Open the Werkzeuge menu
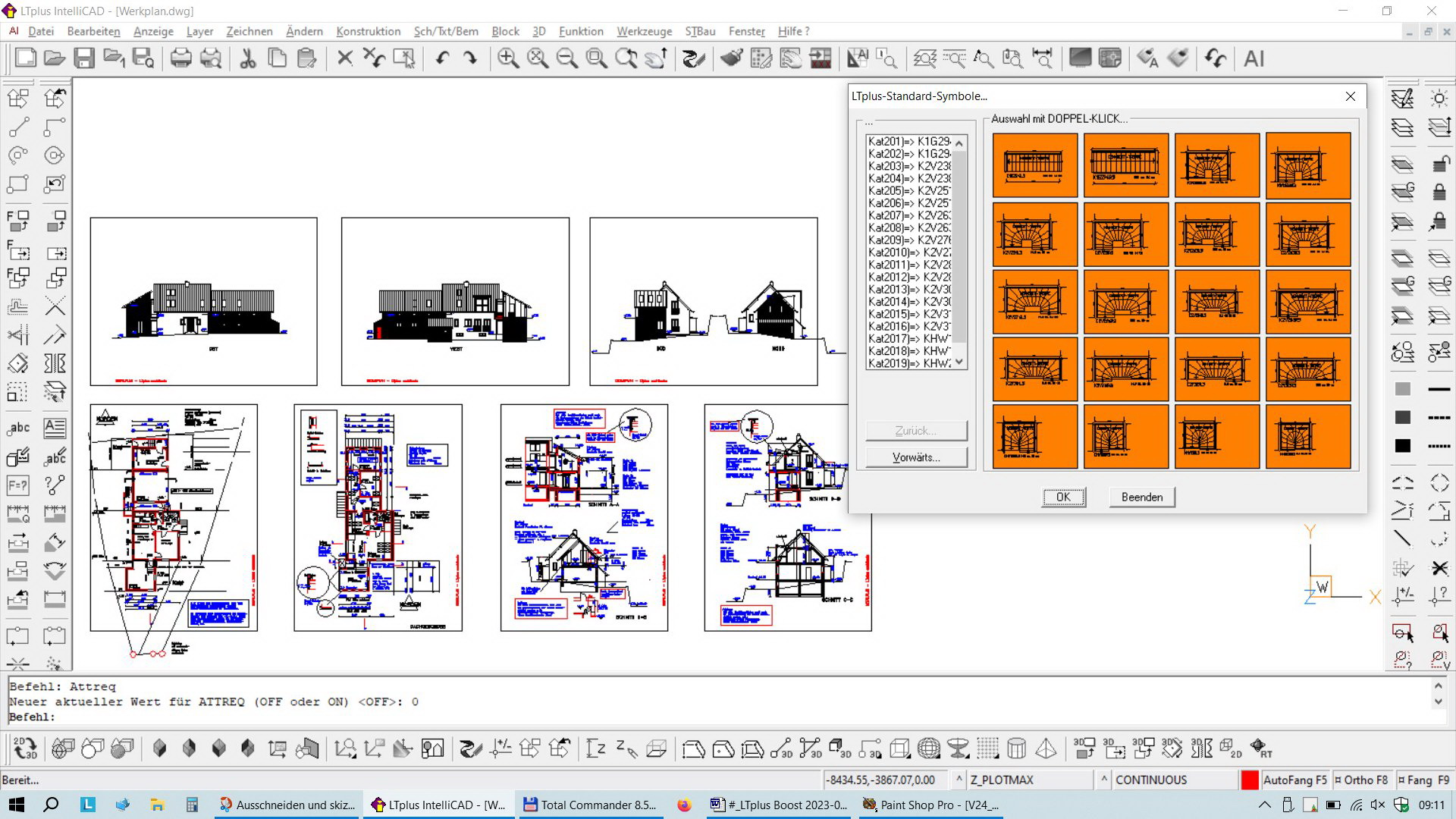This screenshot has height=819, width=1456. click(644, 31)
